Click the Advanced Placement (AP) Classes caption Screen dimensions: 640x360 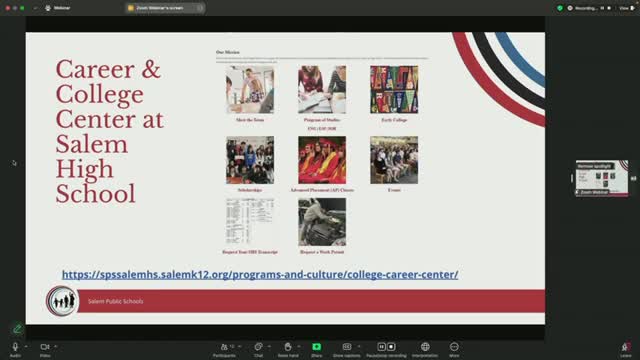[x=322, y=190]
